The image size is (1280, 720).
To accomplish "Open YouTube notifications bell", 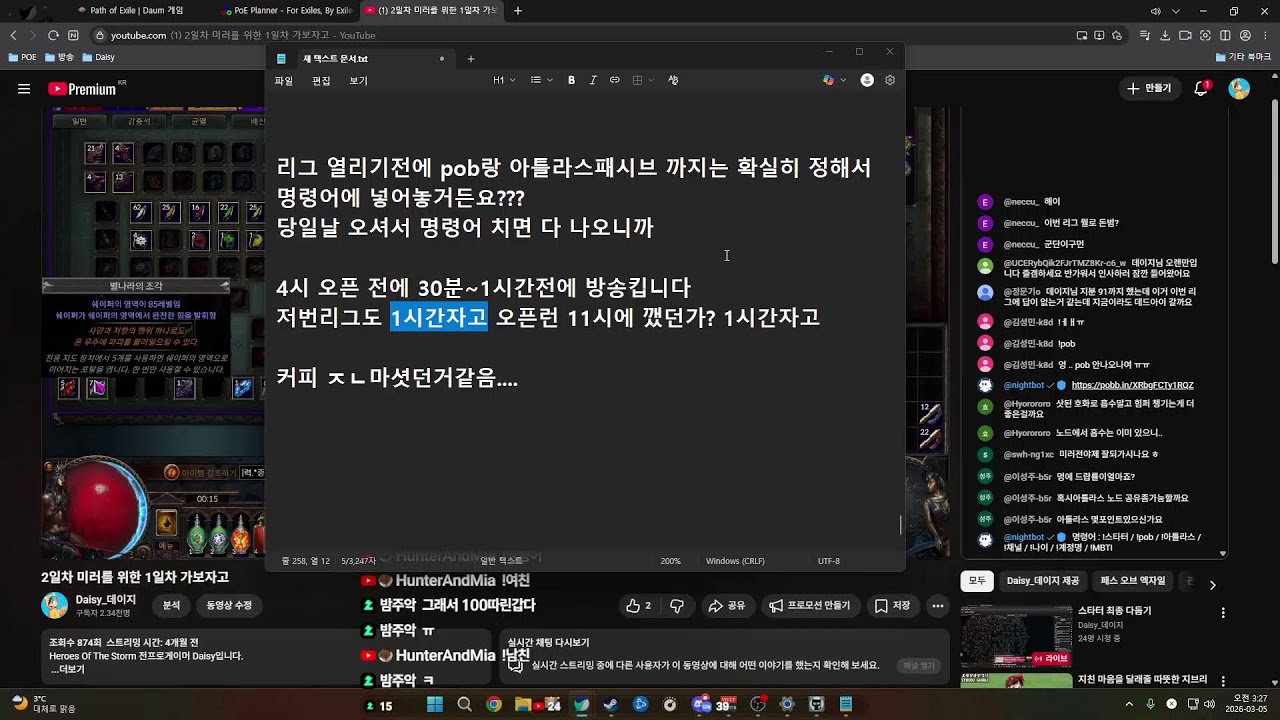I will click(x=1201, y=88).
